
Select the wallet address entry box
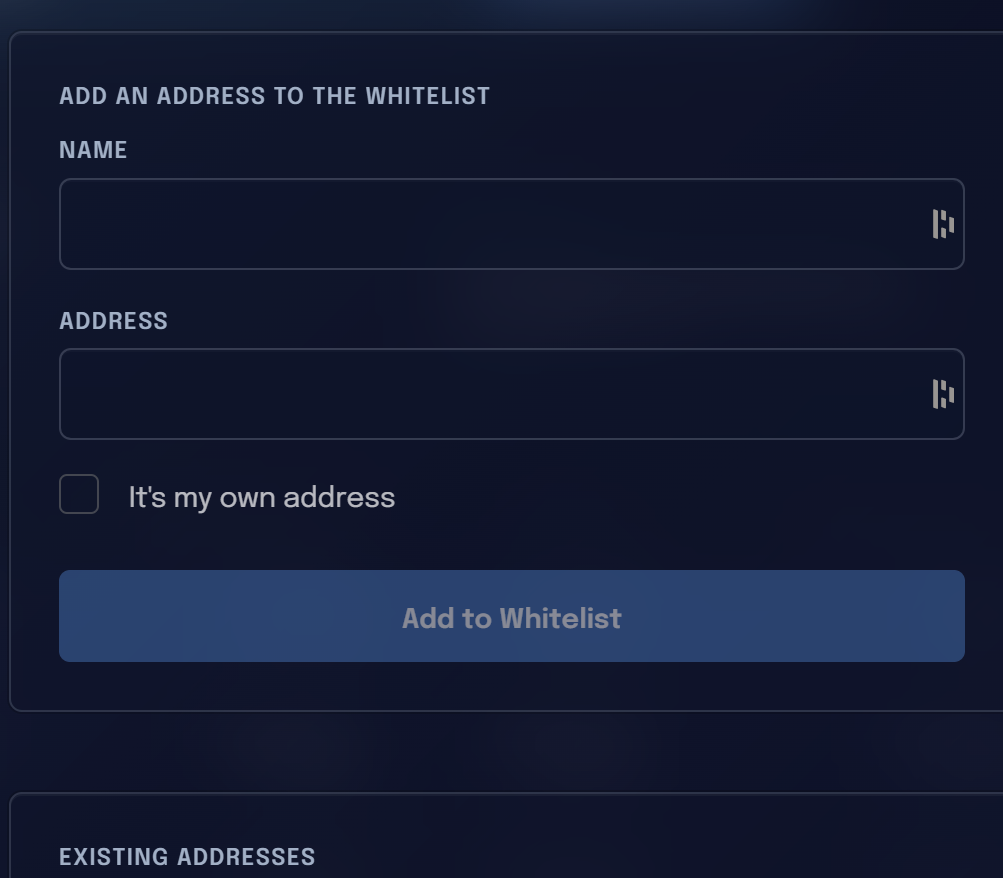tap(512, 394)
